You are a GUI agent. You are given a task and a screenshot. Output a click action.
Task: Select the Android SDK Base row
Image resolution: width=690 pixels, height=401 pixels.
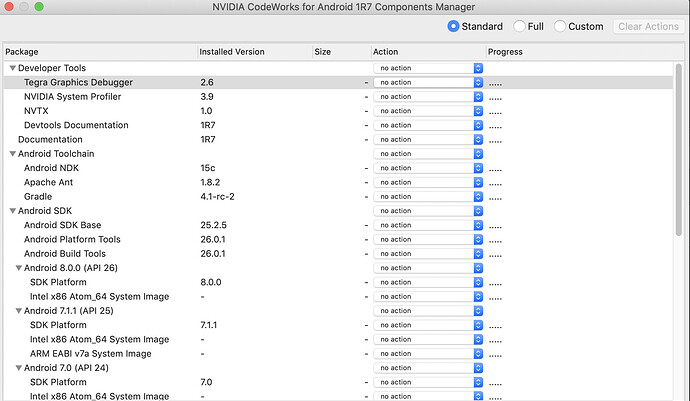click(x=338, y=225)
